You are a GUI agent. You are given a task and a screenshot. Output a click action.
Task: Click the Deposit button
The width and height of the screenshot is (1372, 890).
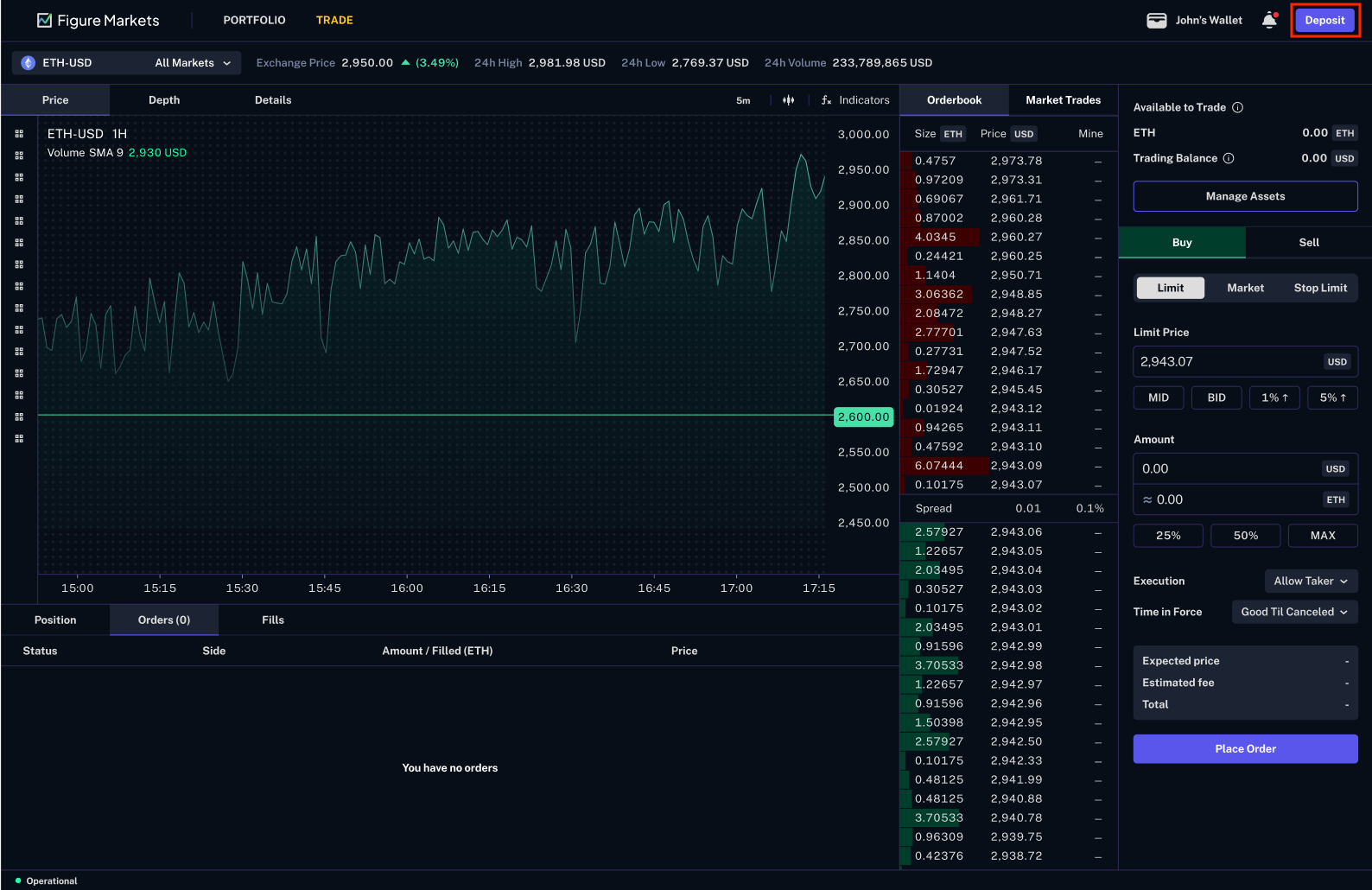(x=1324, y=21)
